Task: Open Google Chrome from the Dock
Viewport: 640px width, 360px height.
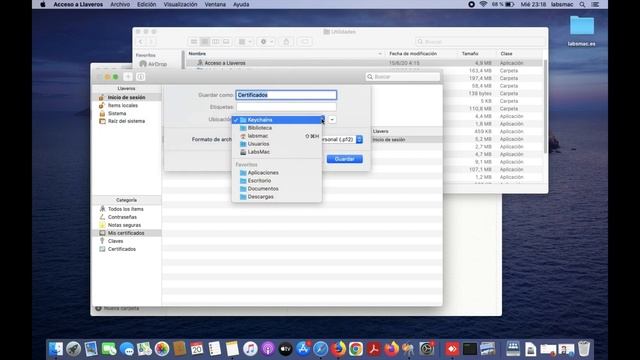Action: [356, 349]
